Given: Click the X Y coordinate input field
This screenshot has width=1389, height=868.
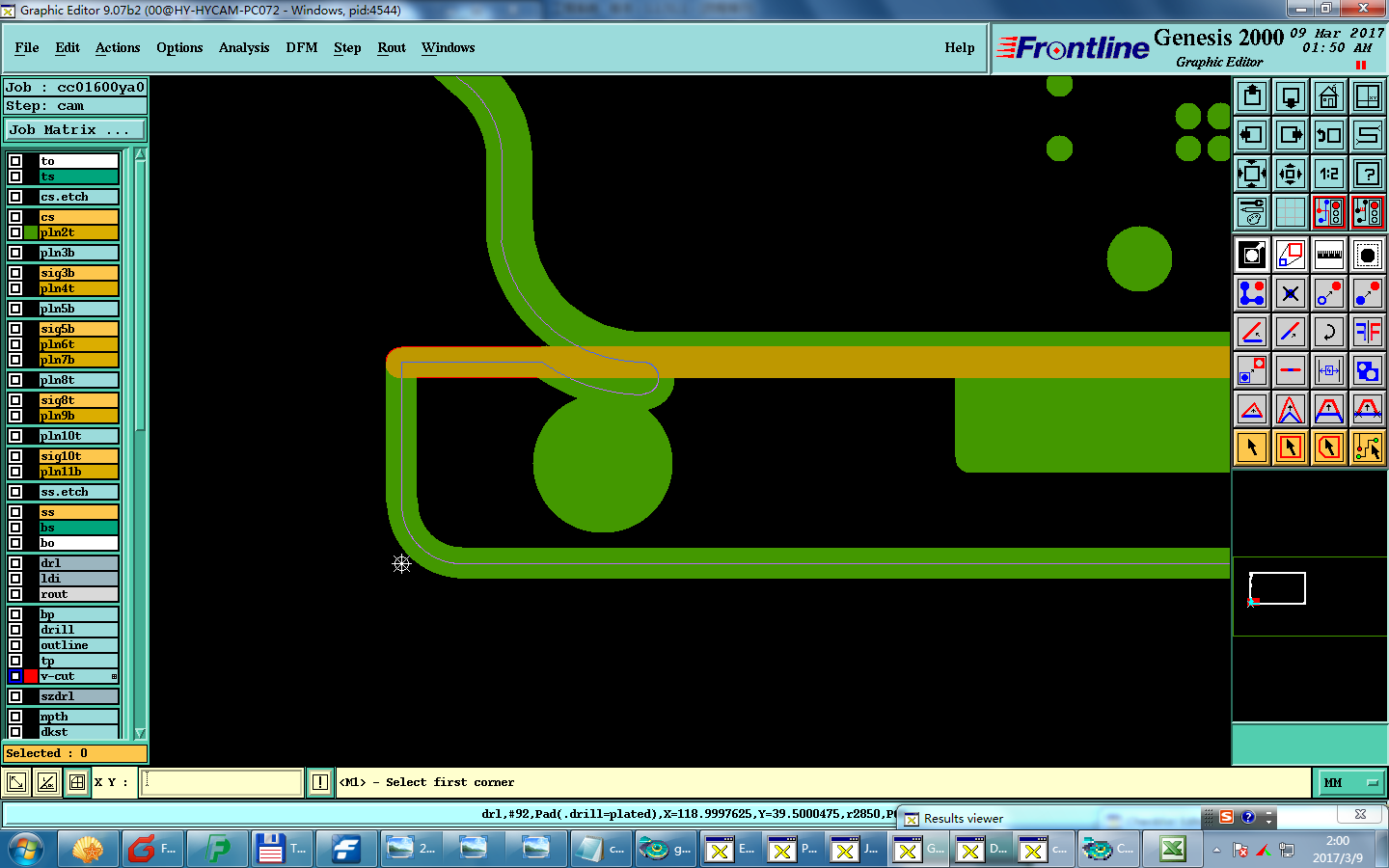Looking at the screenshot, I should point(222,782).
